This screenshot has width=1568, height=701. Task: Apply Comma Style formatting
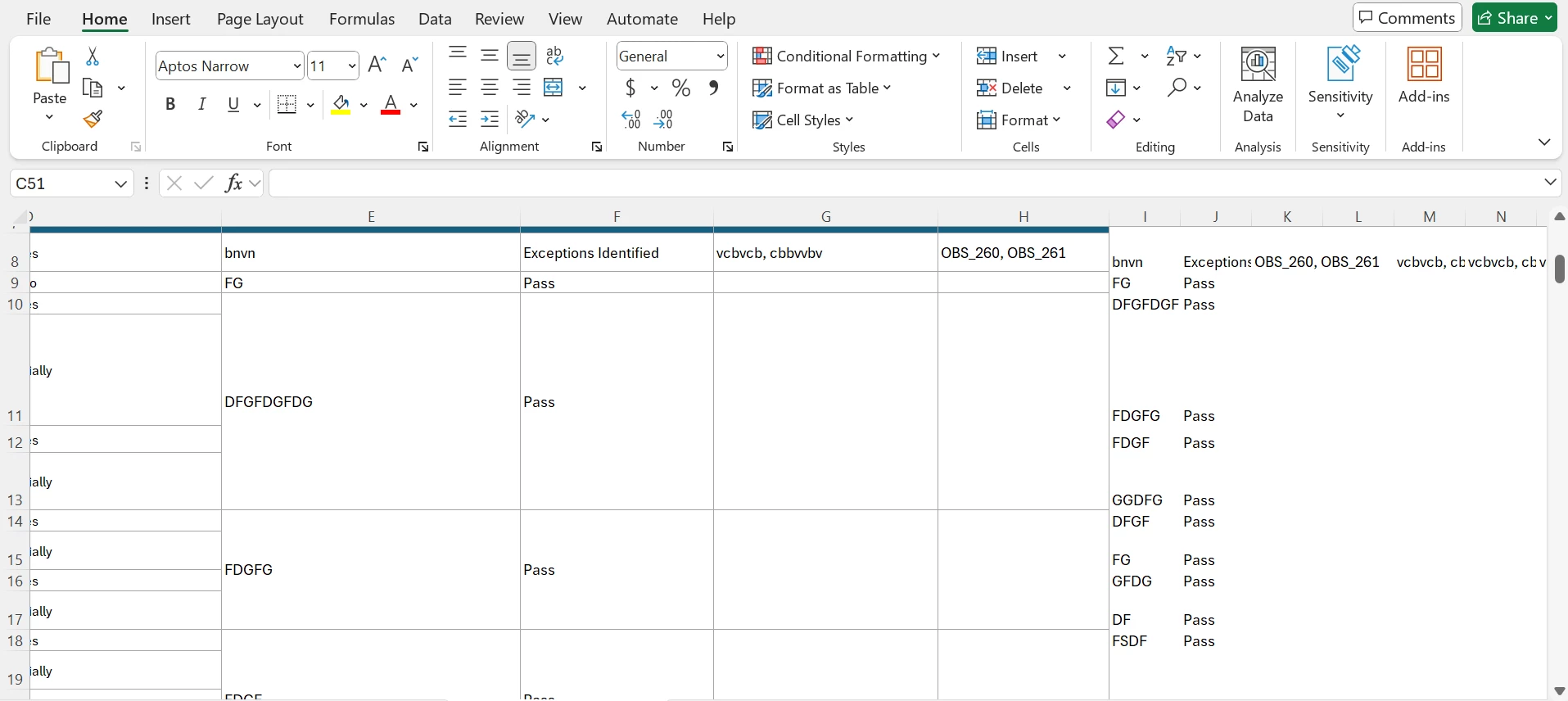(x=714, y=88)
